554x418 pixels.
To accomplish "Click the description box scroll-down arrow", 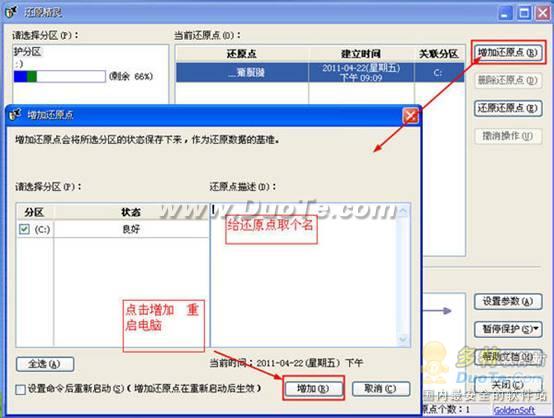I will 403,340.
